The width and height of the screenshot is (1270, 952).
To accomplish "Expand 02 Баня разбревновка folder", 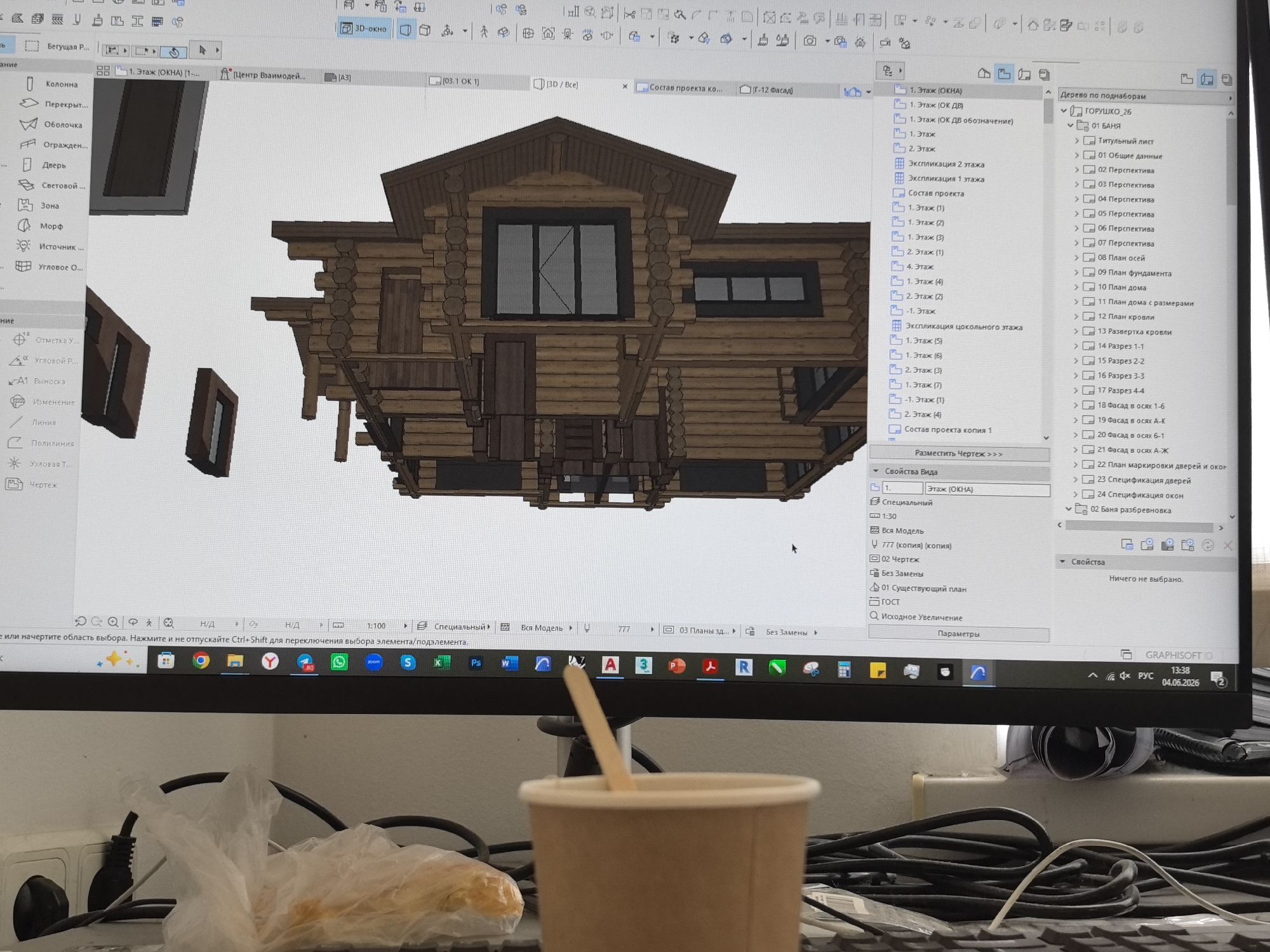I will pyautogui.click(x=1069, y=509).
